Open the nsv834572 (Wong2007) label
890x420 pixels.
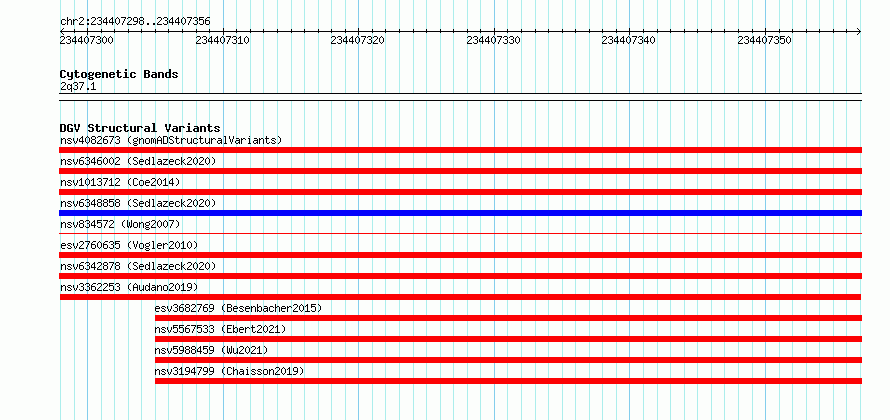pos(120,224)
